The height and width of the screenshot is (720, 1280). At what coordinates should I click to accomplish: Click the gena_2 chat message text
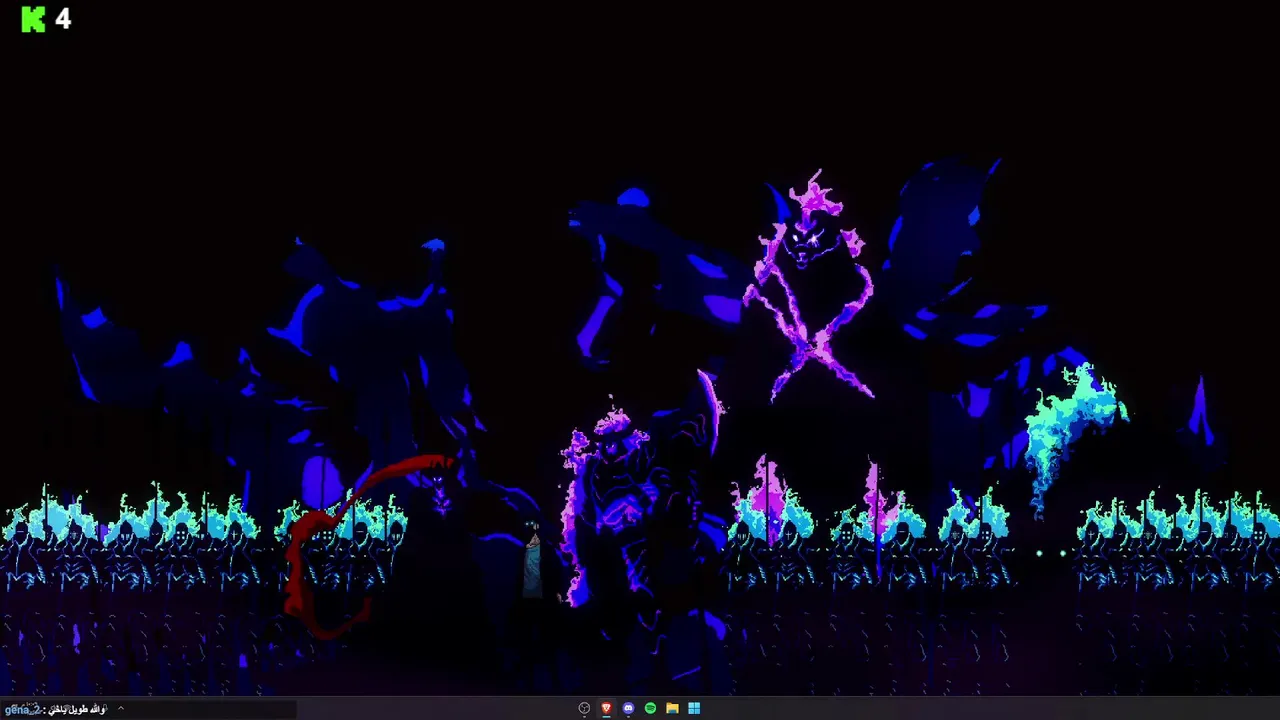[55, 709]
